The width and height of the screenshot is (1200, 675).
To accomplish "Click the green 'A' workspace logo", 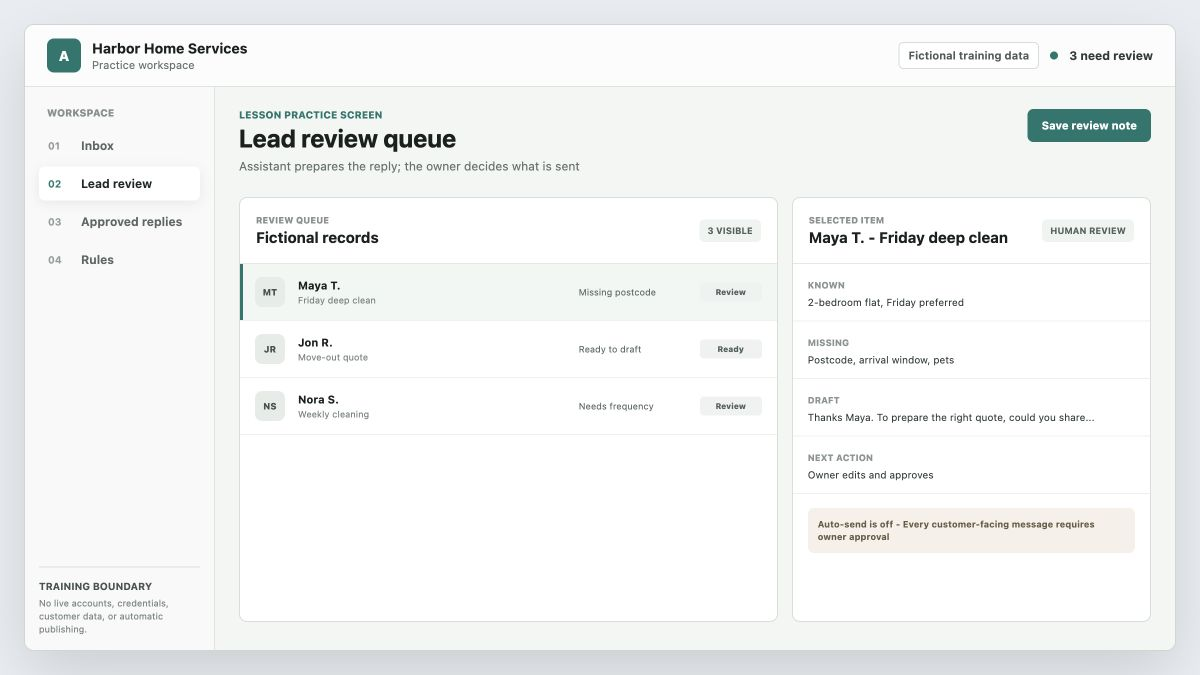I will tap(64, 56).
